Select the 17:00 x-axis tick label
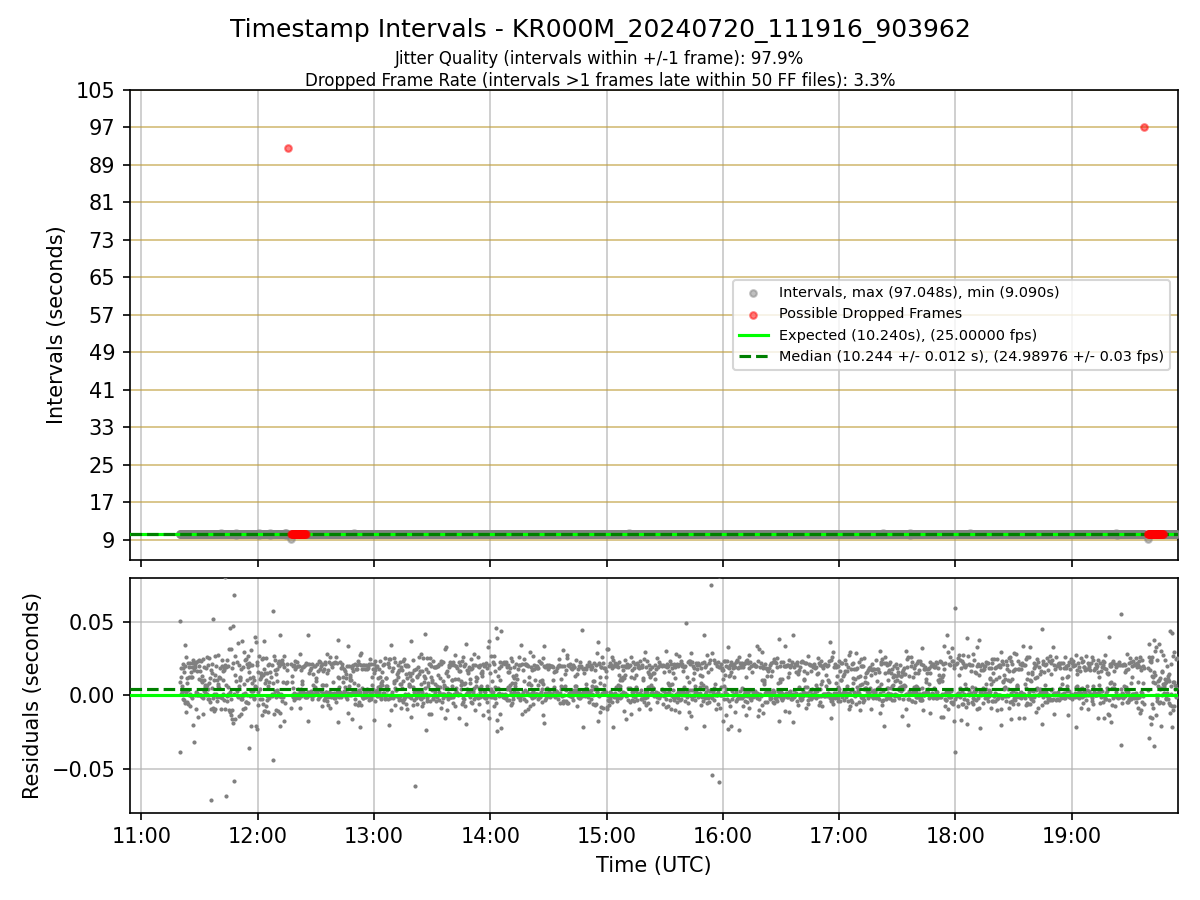 pos(839,837)
